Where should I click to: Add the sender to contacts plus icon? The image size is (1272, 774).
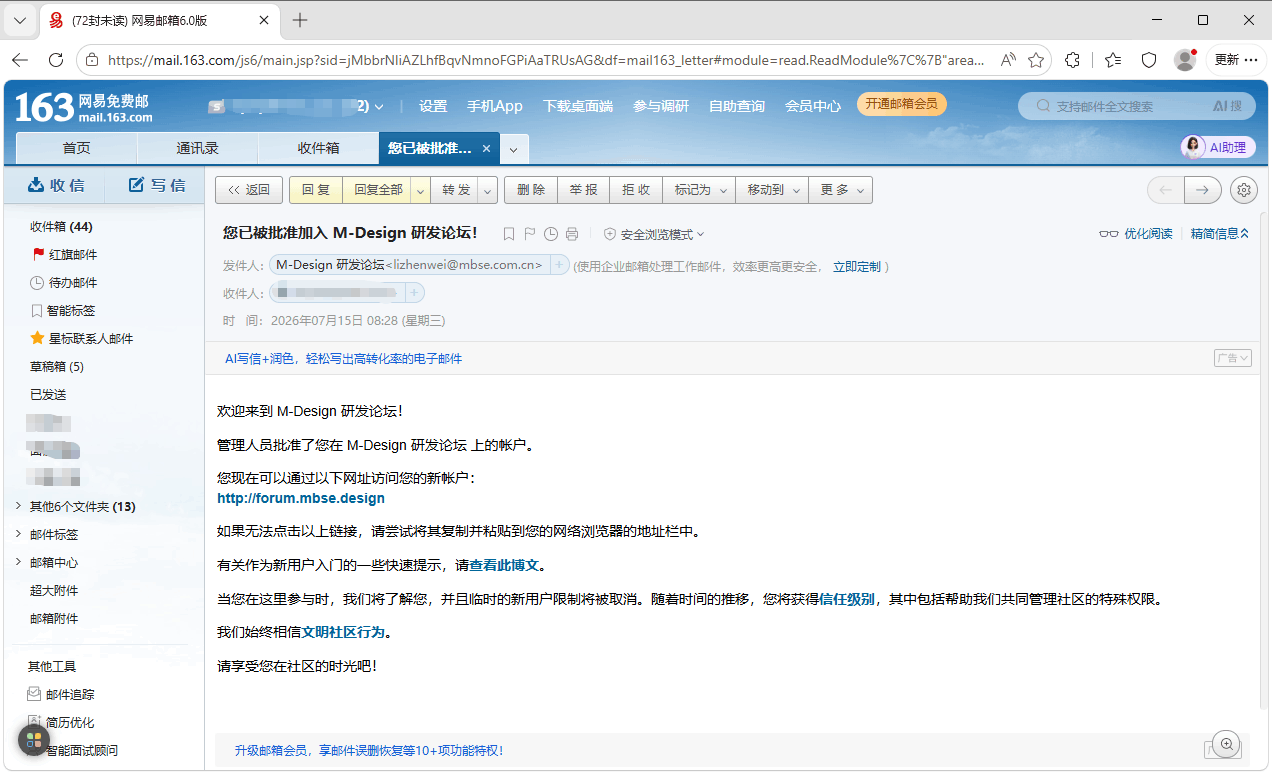click(559, 265)
